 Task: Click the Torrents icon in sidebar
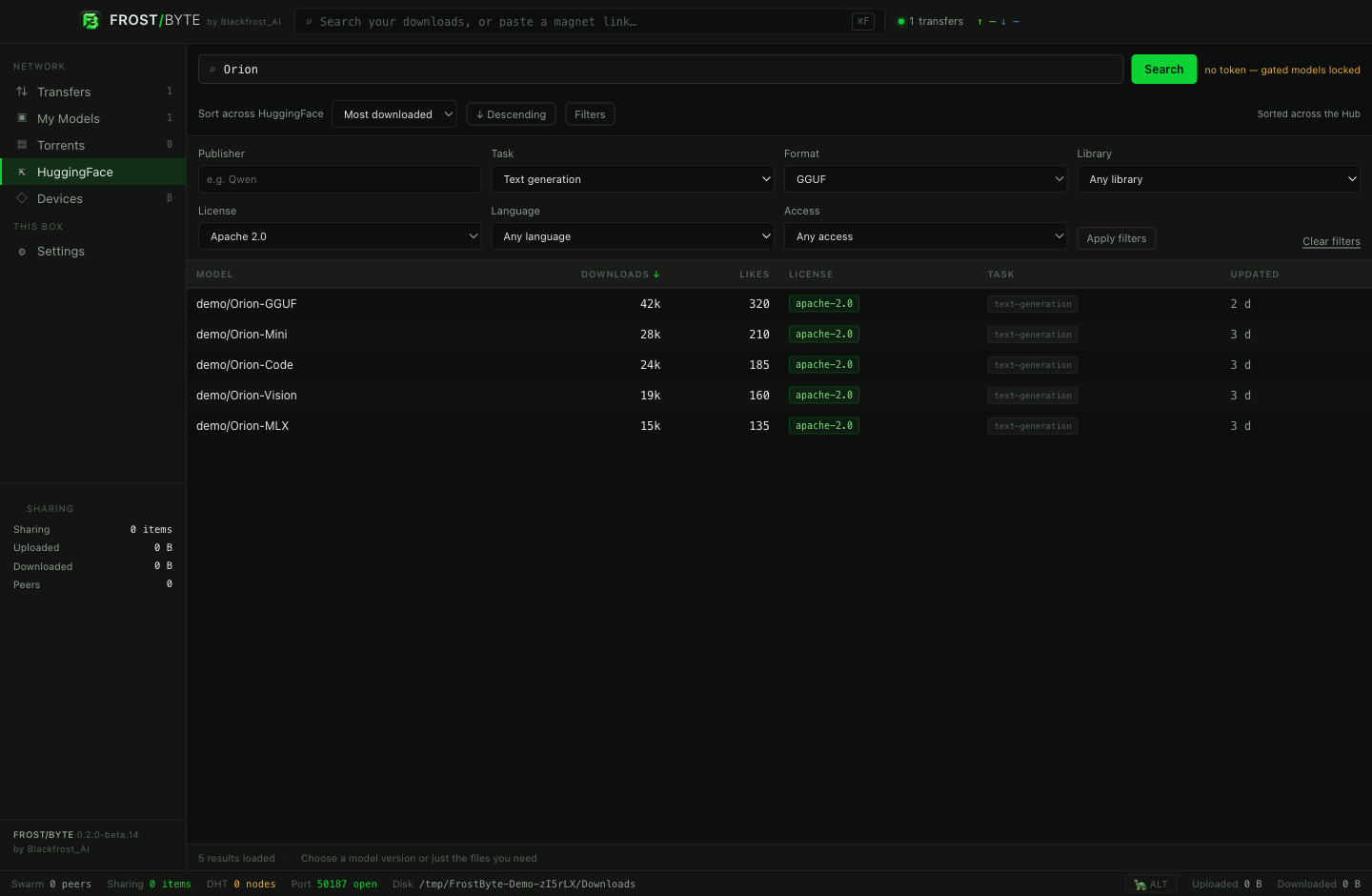click(x=22, y=145)
